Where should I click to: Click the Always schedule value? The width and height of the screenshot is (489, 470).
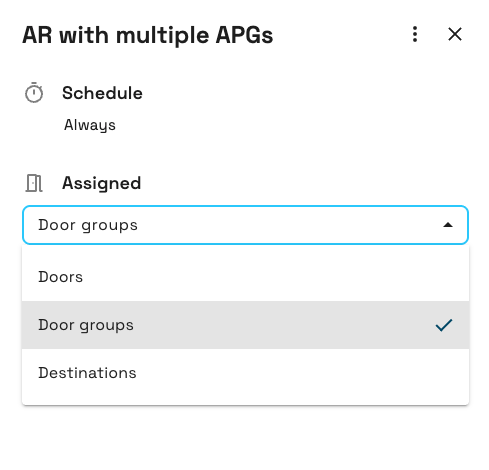[90, 125]
